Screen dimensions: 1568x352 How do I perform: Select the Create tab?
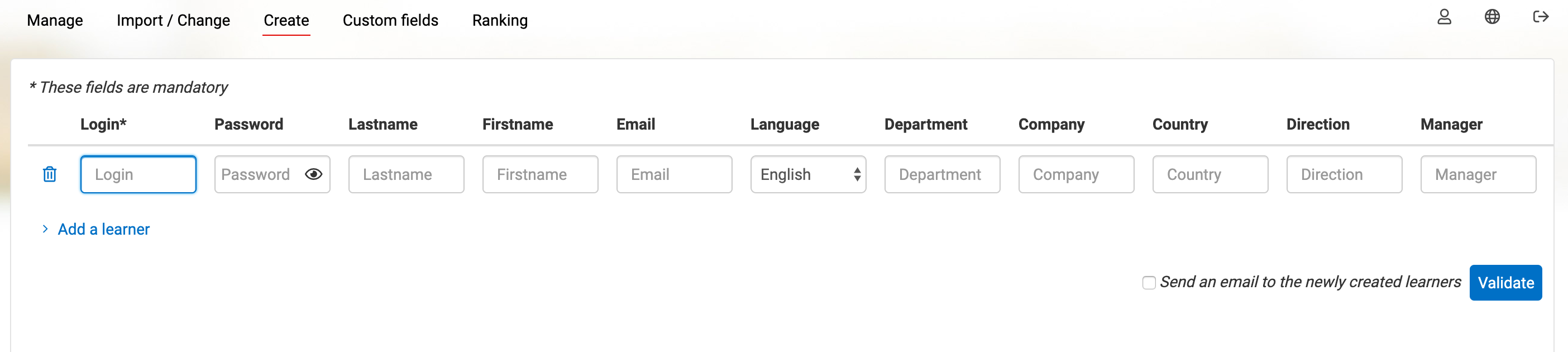[x=286, y=20]
